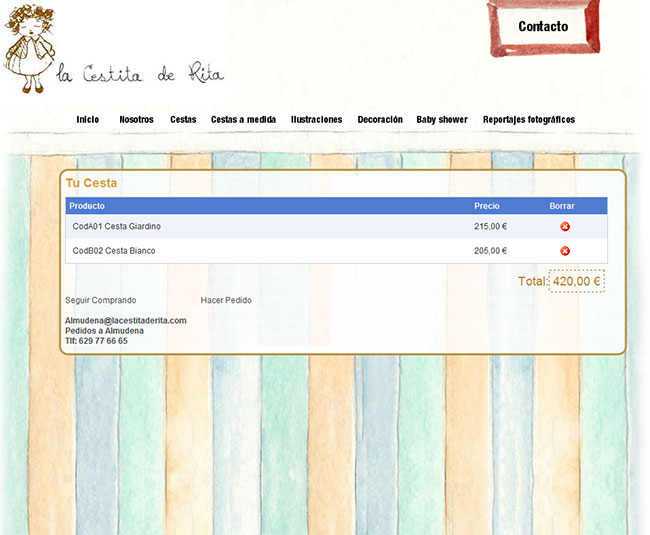
Task: Open the Nosotros menu item
Action: (136, 120)
